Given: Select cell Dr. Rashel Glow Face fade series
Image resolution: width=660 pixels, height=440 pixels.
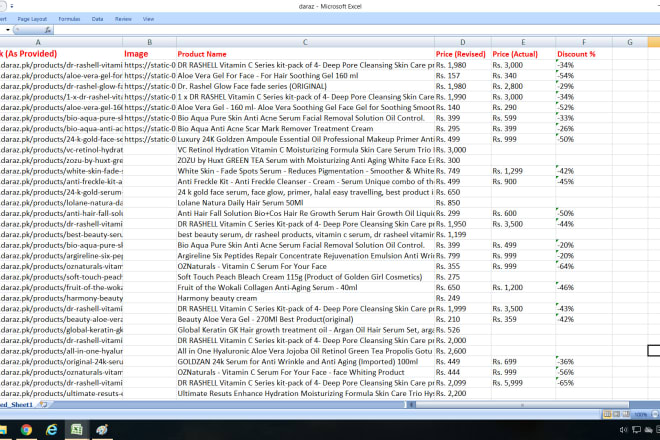Looking at the screenshot, I should (305, 86).
